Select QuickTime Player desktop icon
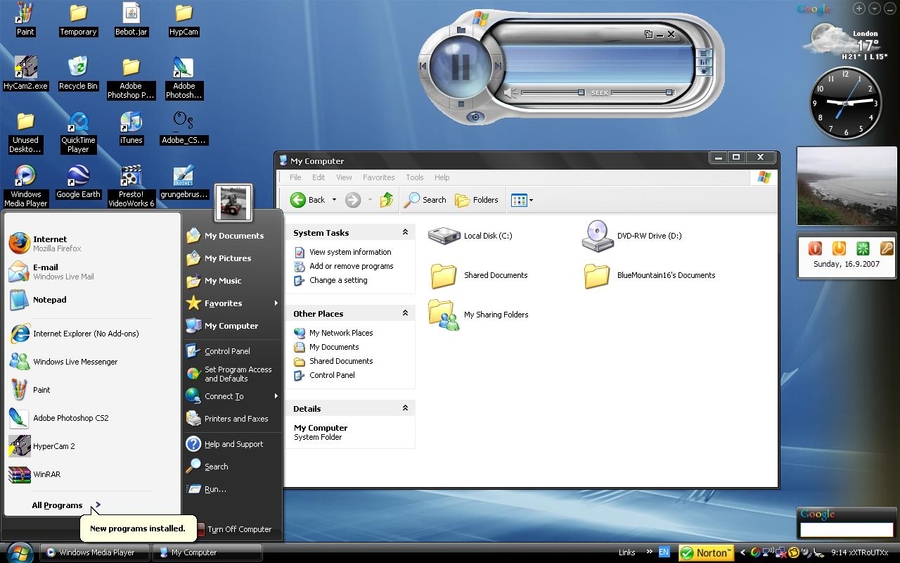The width and height of the screenshot is (900, 563). tap(78, 132)
